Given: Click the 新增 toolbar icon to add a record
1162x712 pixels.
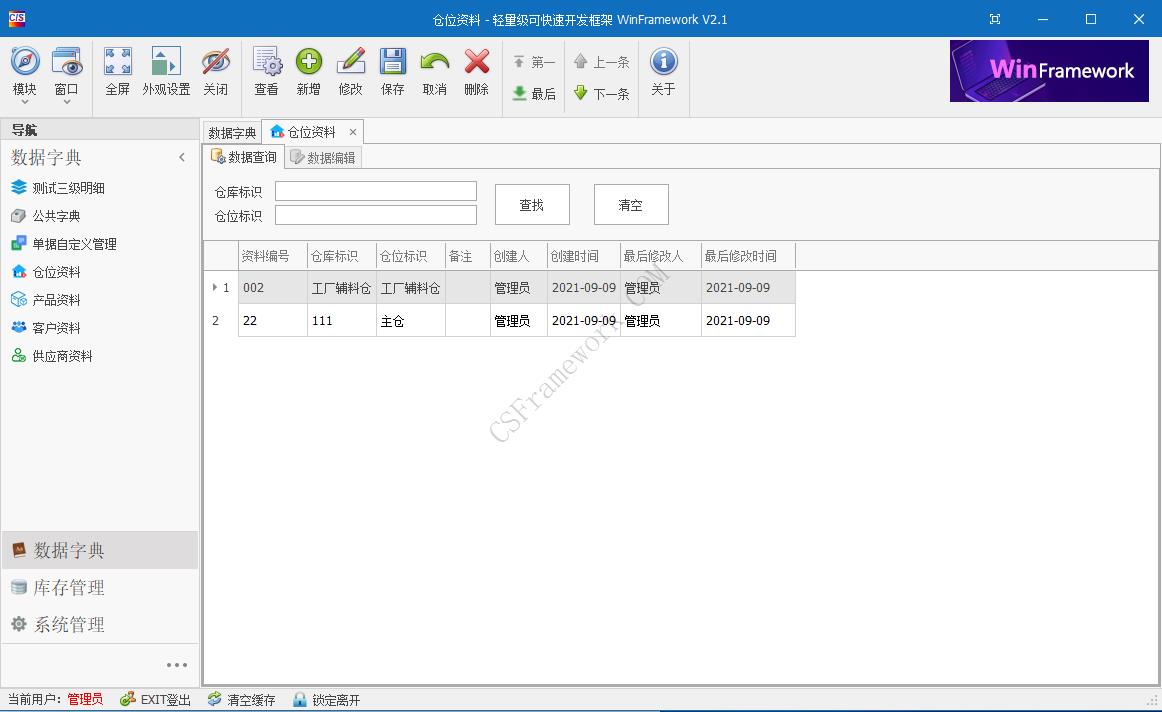Looking at the screenshot, I should (309, 70).
